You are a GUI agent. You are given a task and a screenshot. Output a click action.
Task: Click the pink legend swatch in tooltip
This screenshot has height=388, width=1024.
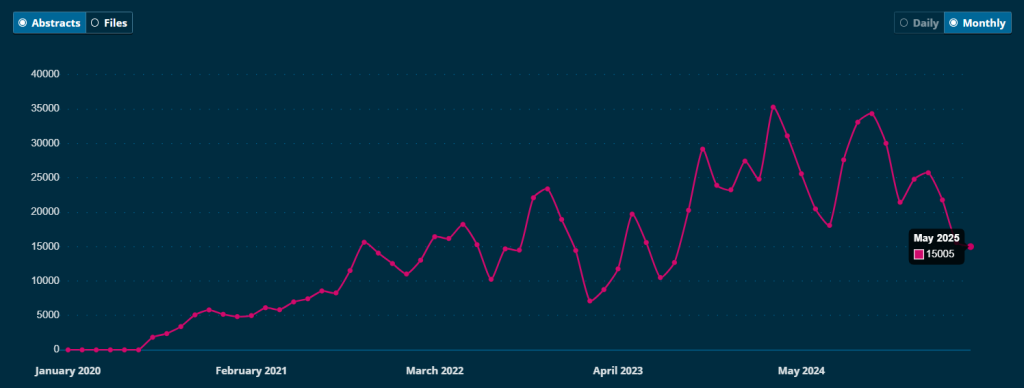coord(919,254)
